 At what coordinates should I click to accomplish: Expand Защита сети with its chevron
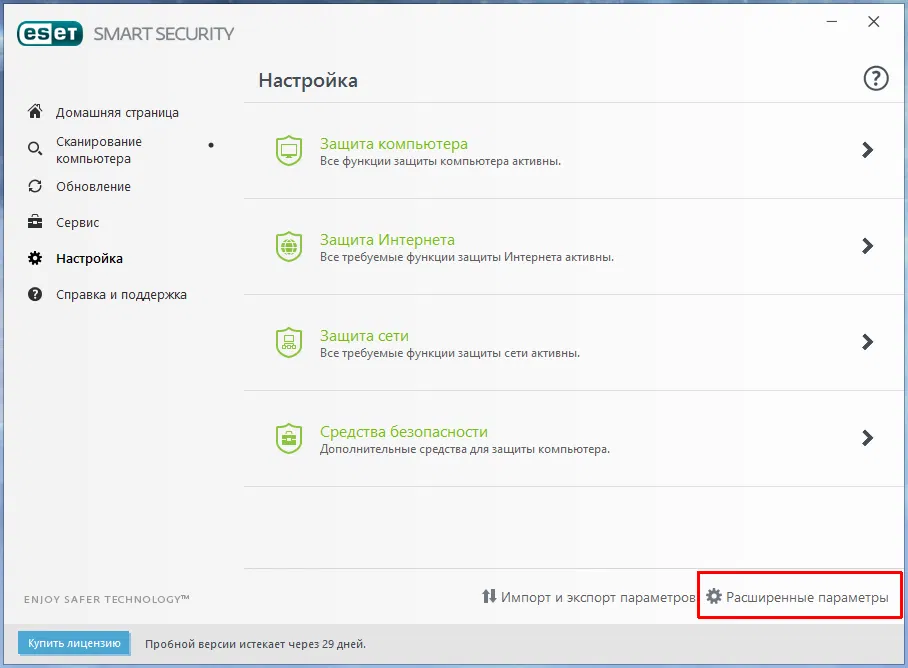point(867,342)
